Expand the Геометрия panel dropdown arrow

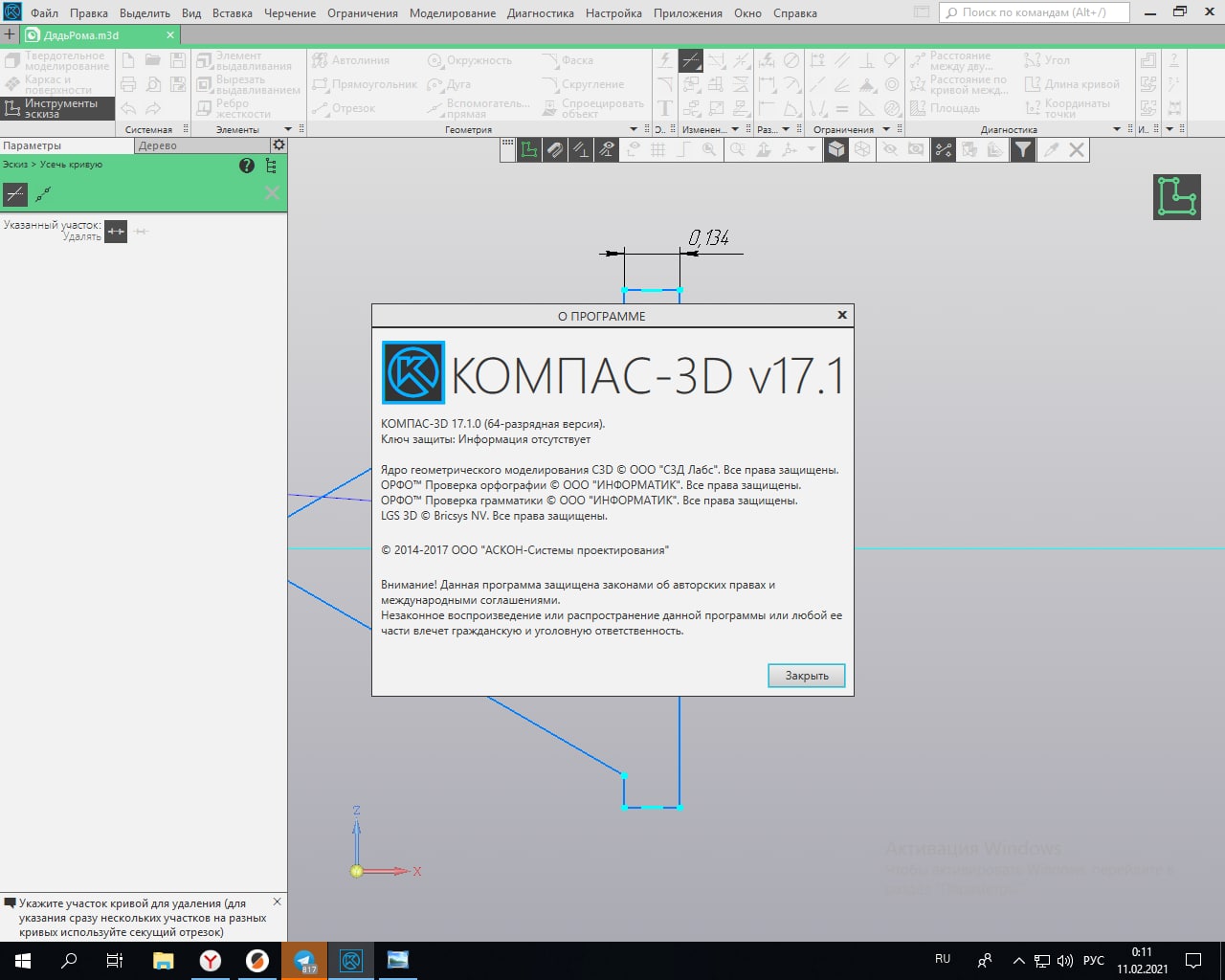pos(634,129)
